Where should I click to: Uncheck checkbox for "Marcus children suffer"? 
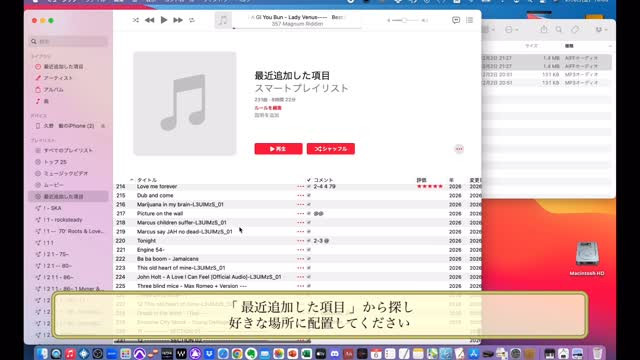tap(309, 222)
